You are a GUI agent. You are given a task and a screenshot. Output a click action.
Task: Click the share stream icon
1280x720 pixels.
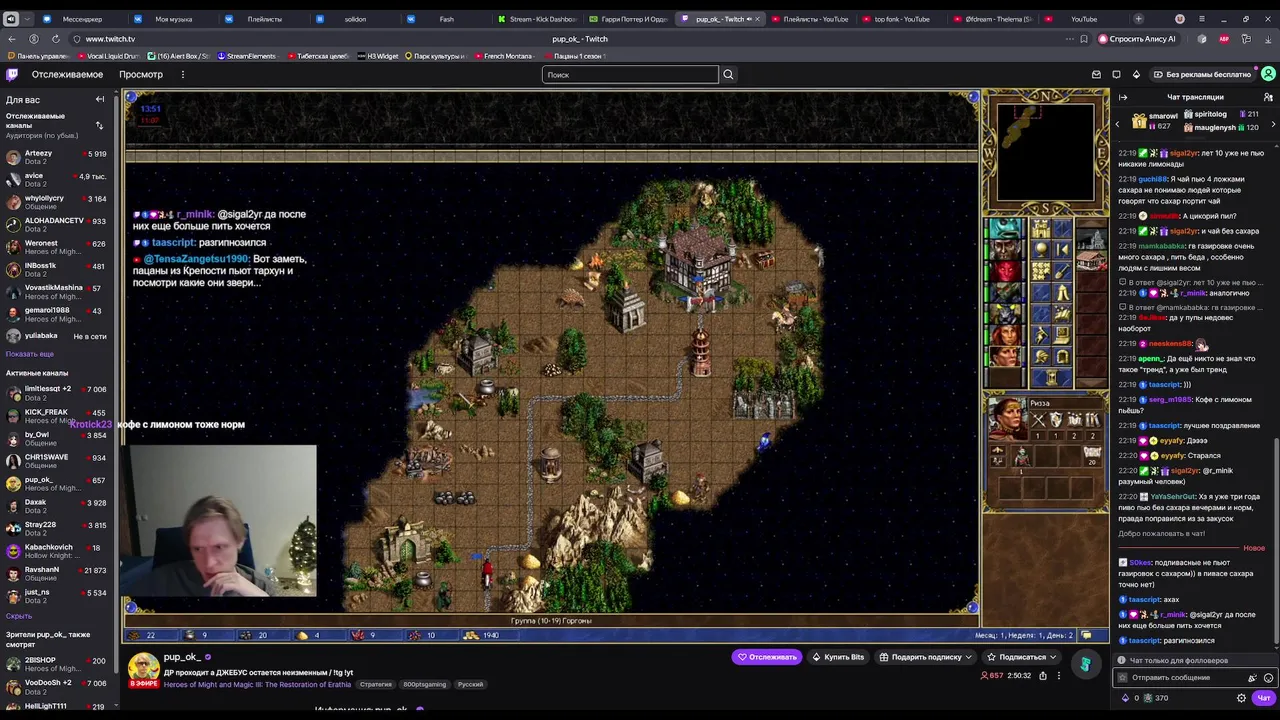click(1043, 676)
